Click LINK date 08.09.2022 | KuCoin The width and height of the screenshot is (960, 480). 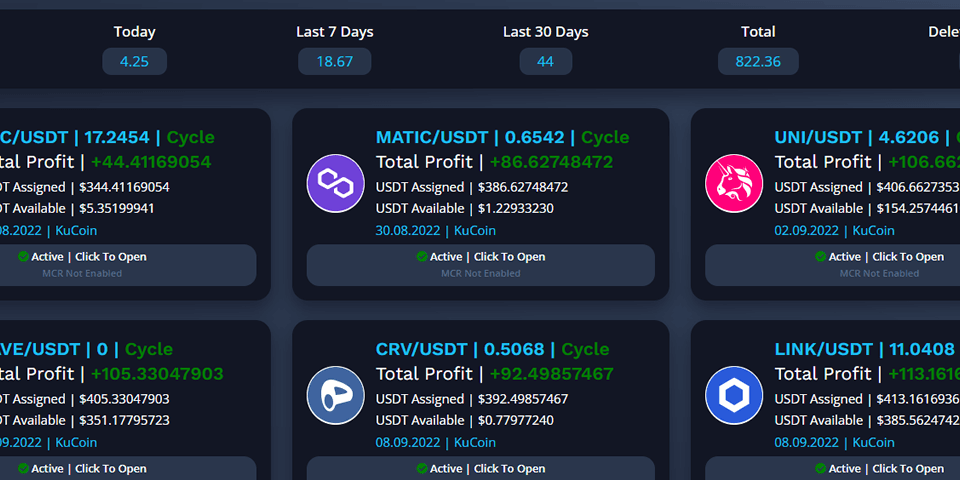834,443
